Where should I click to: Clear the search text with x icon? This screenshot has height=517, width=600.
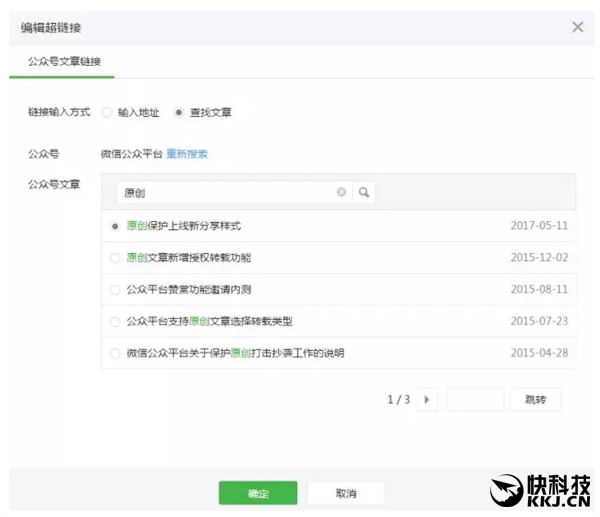(x=341, y=192)
